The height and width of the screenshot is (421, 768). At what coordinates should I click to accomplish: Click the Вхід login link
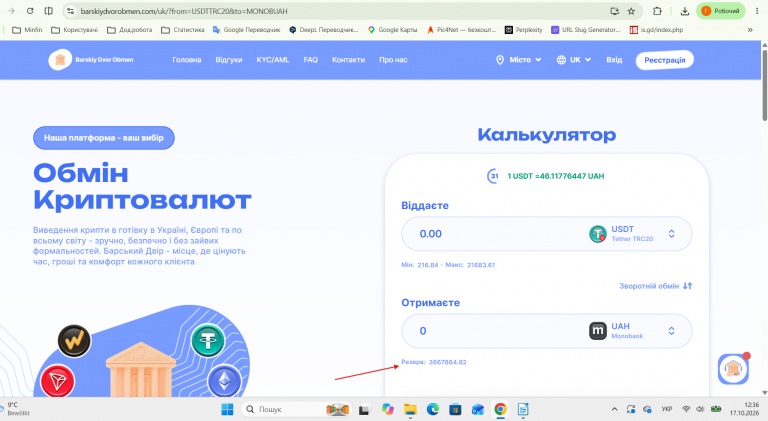(614, 60)
